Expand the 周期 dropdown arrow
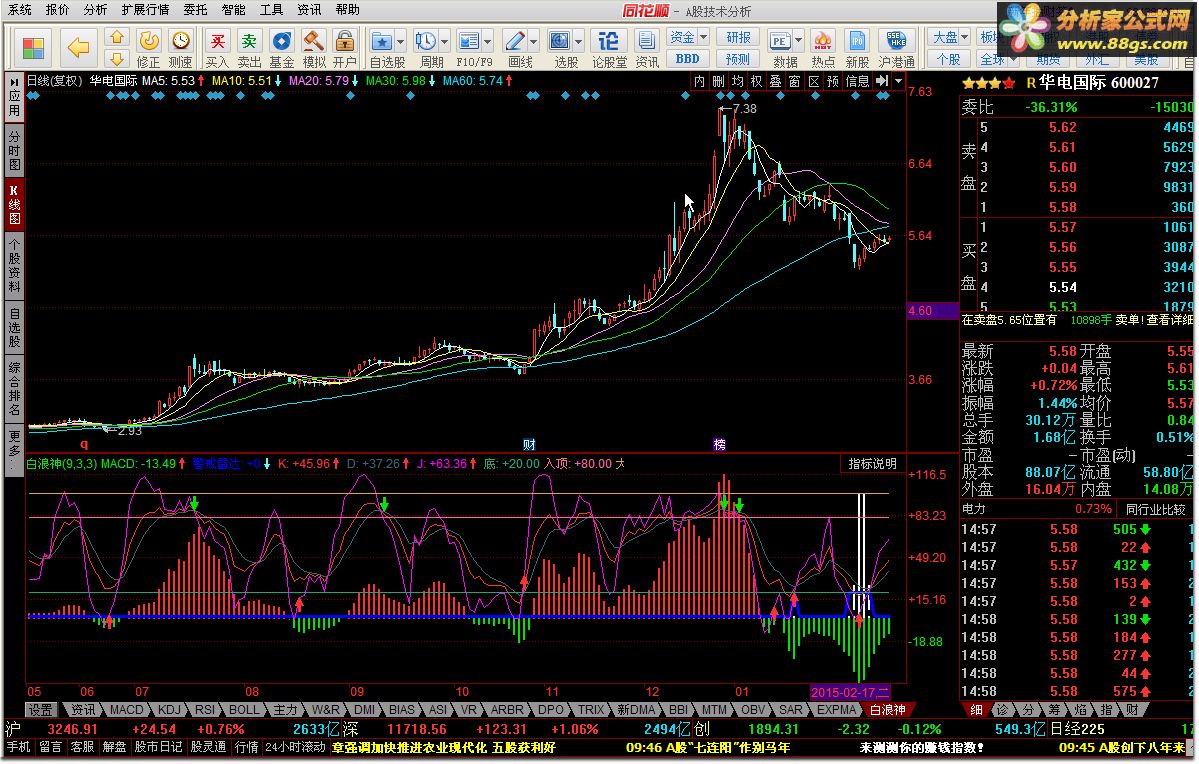Image resolution: width=1199 pixels, height=764 pixels. [444, 41]
